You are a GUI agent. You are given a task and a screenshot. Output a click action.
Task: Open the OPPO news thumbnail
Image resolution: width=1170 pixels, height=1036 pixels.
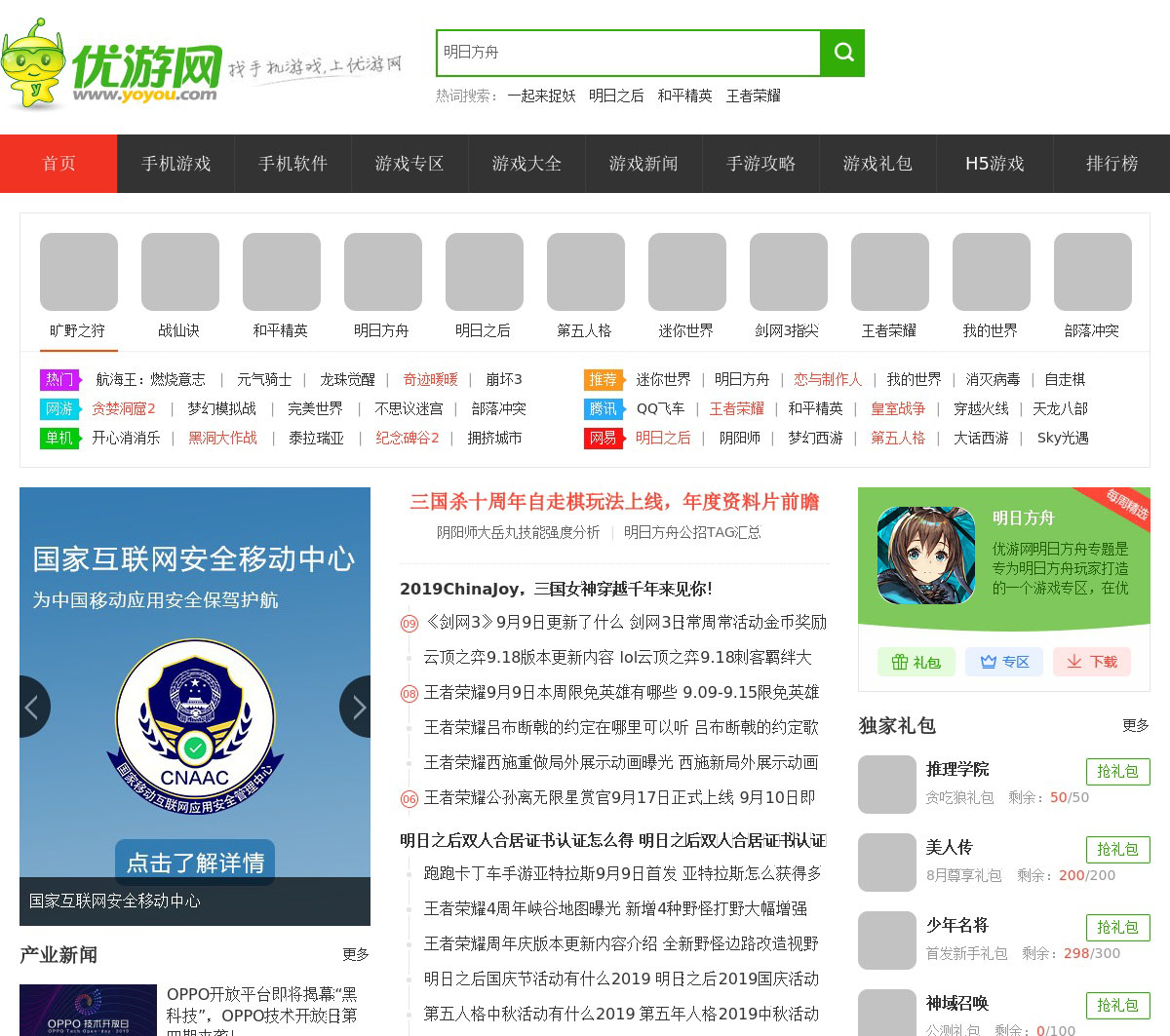(x=88, y=1011)
